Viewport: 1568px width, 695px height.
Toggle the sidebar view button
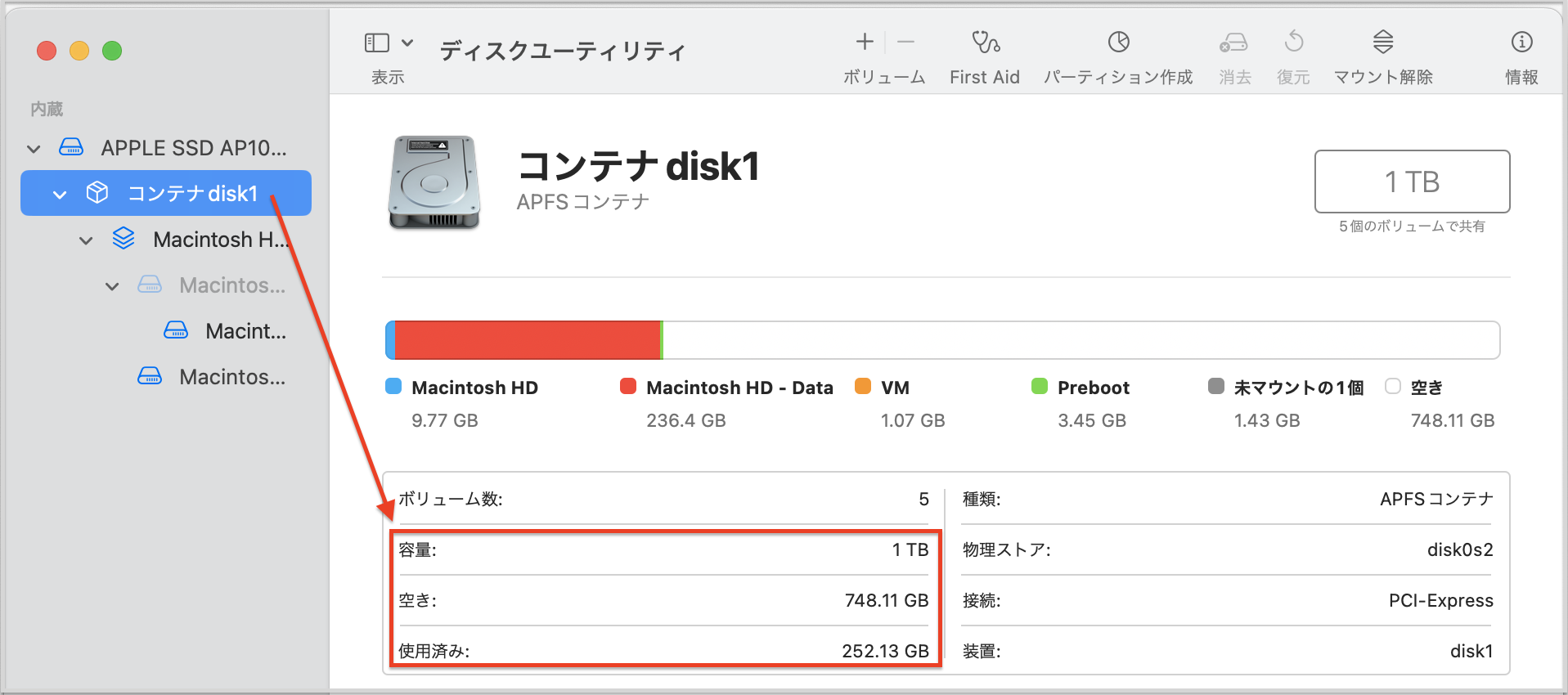[377, 43]
